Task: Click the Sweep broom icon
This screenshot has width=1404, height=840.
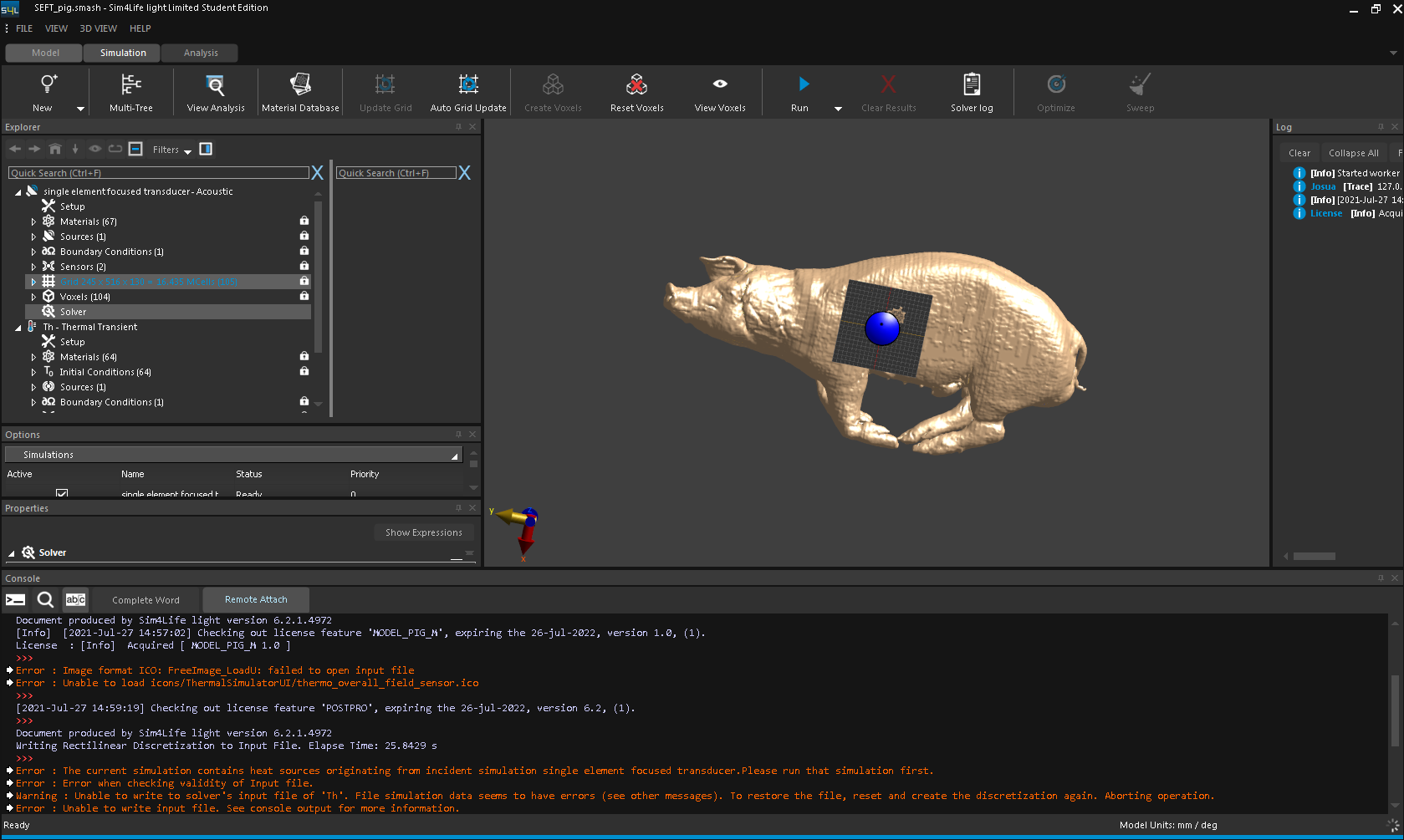Action: point(1140,84)
